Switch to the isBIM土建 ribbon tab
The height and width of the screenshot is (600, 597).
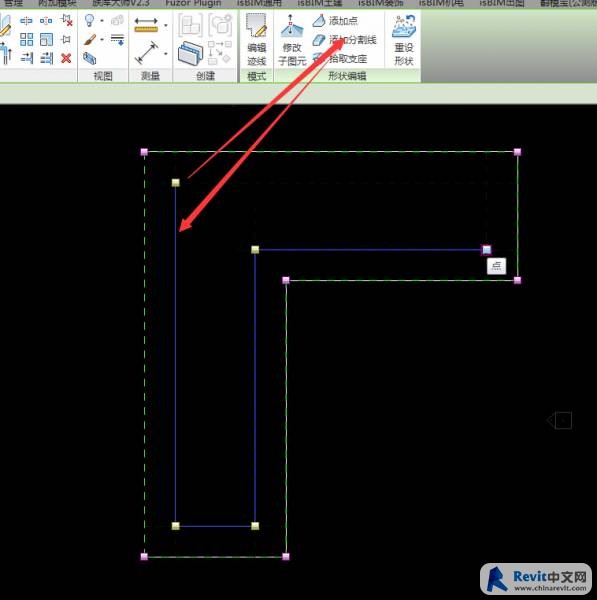(320, 3)
